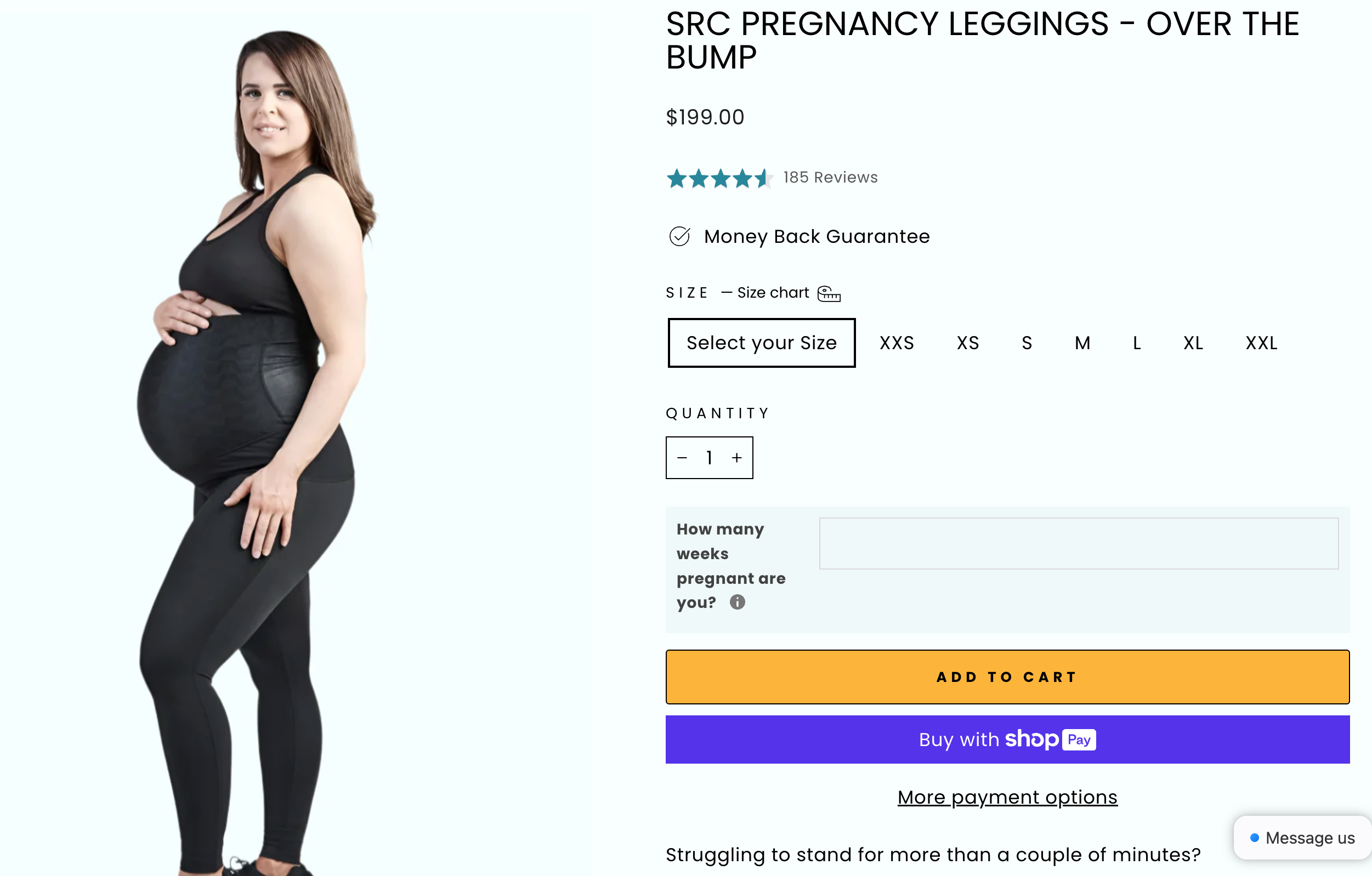Click the size chart ruler icon

coord(829,293)
